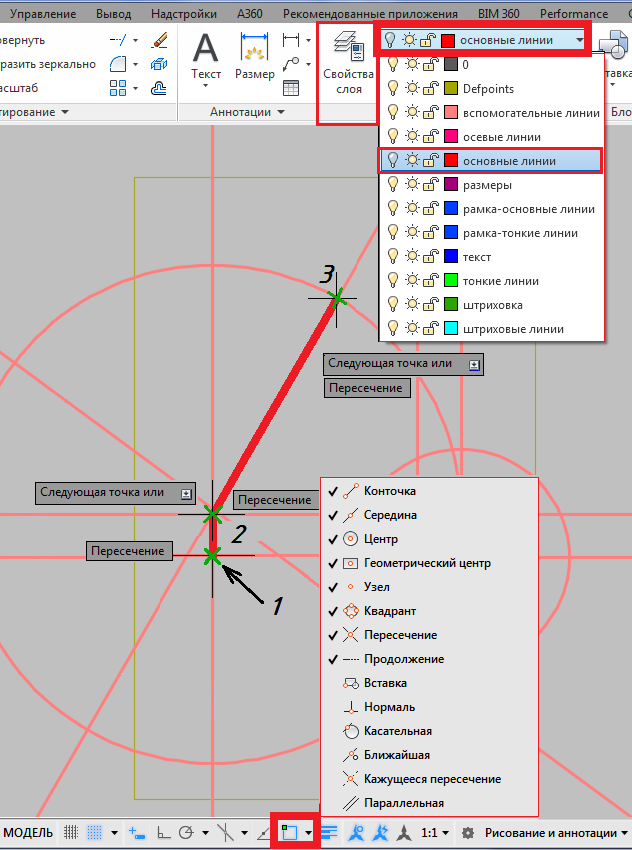Click the lineweight display icon in status bar
The height and width of the screenshot is (850, 632).
(329, 832)
